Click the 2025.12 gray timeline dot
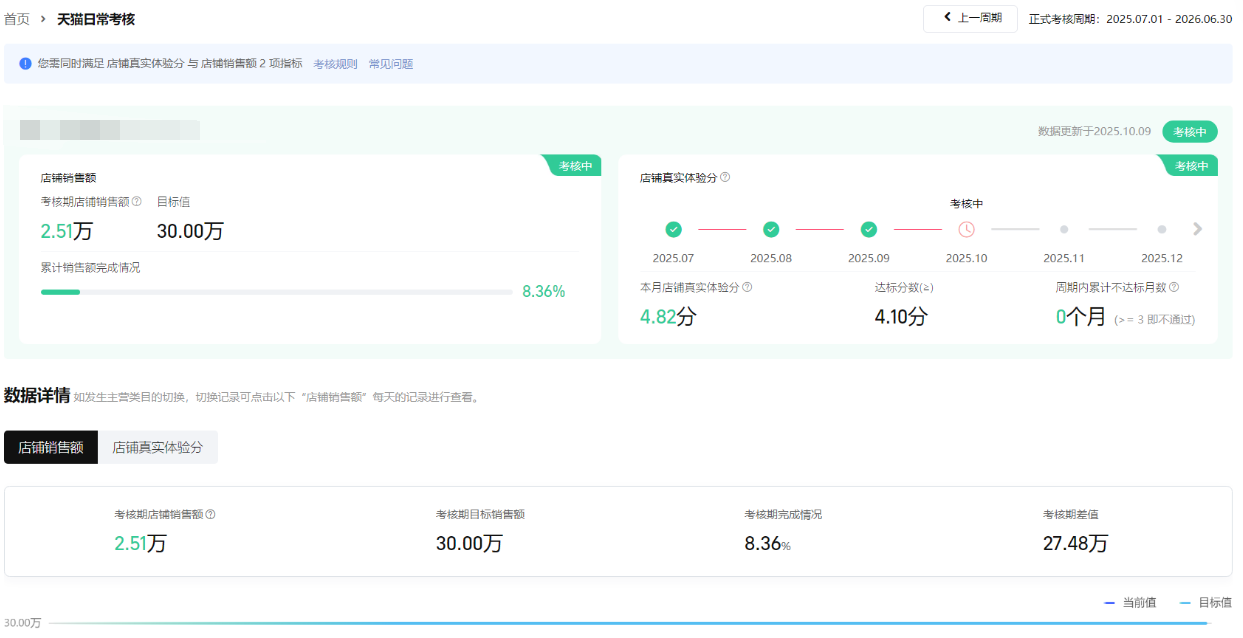The image size is (1243, 638). pyautogui.click(x=1162, y=229)
